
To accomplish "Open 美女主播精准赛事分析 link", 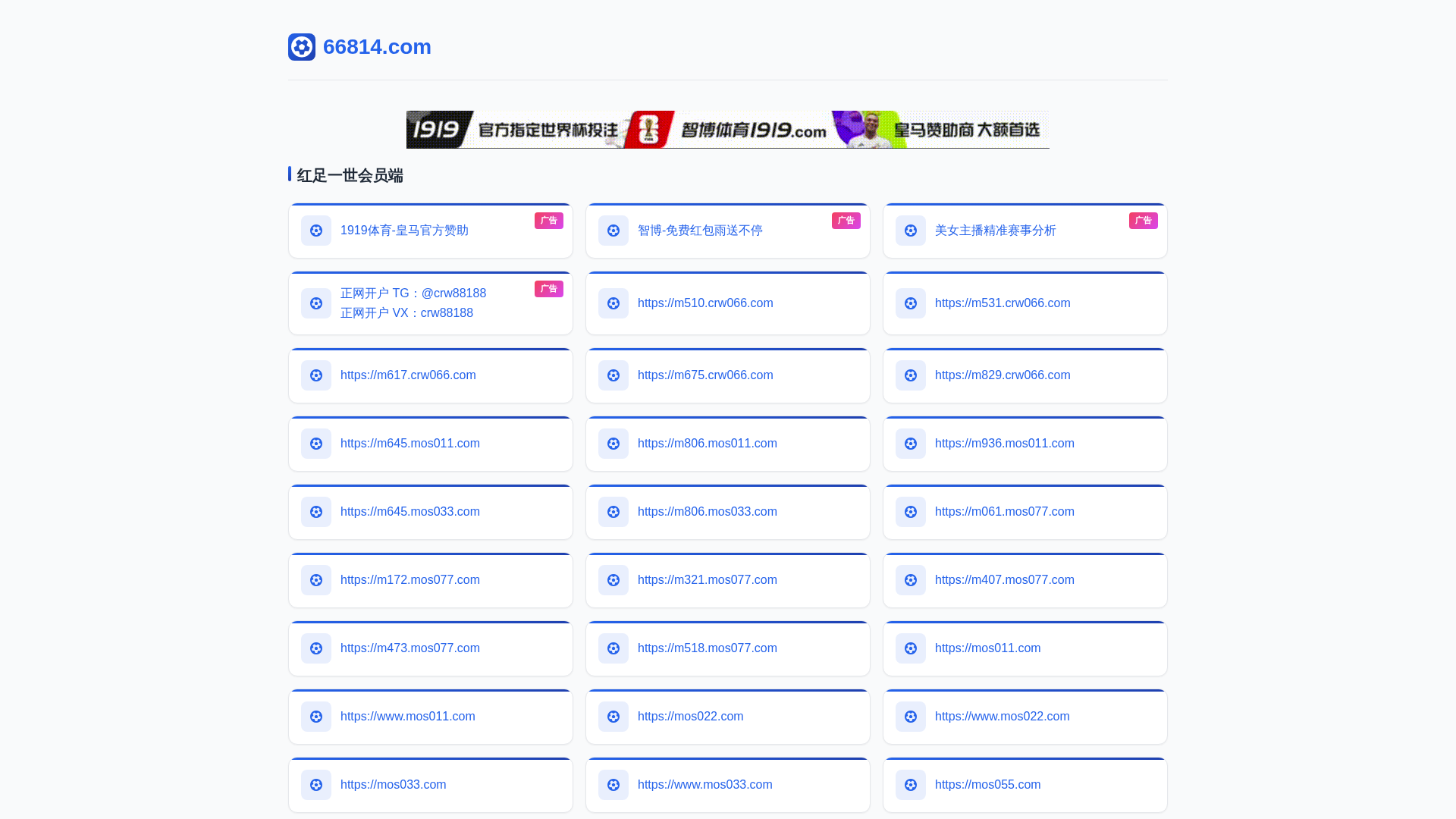I will [995, 231].
